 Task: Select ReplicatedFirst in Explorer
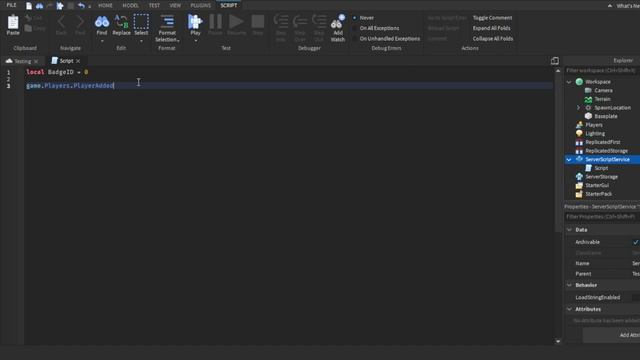point(602,142)
